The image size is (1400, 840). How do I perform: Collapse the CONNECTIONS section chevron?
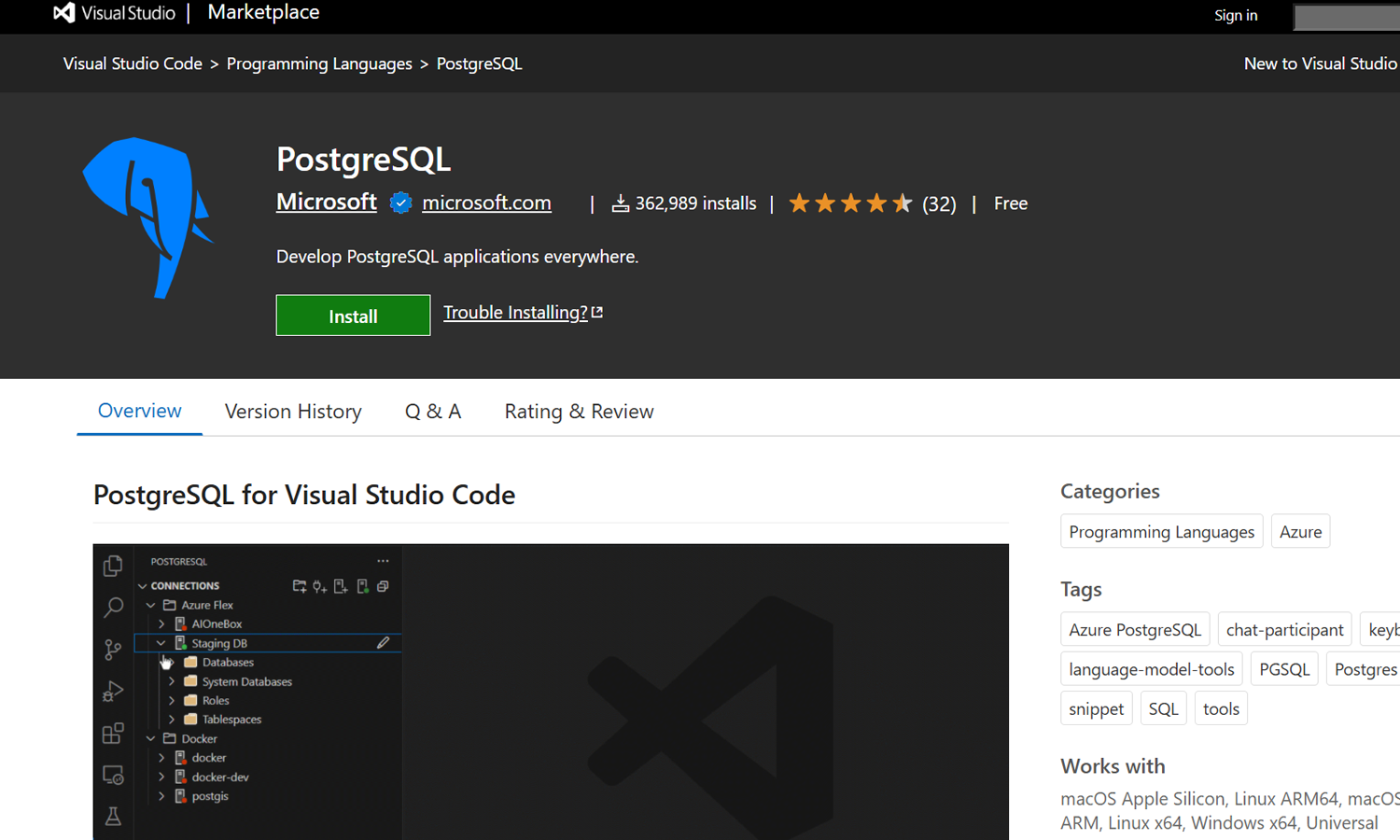click(x=143, y=586)
